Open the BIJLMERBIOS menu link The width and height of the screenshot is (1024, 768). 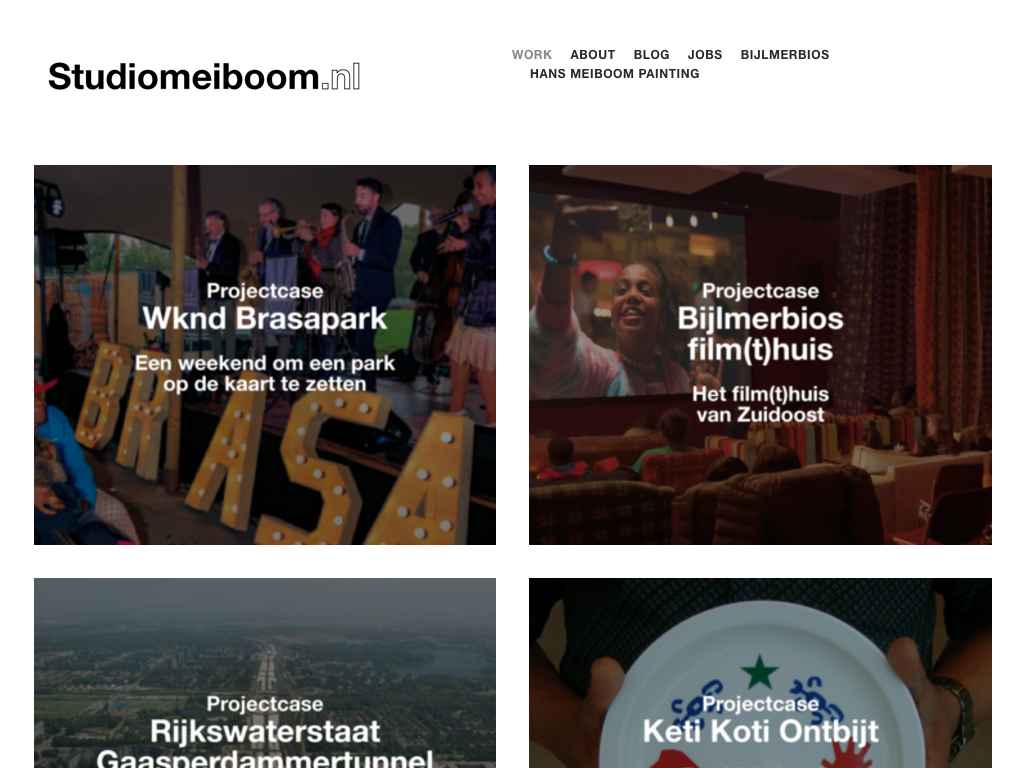tap(784, 55)
